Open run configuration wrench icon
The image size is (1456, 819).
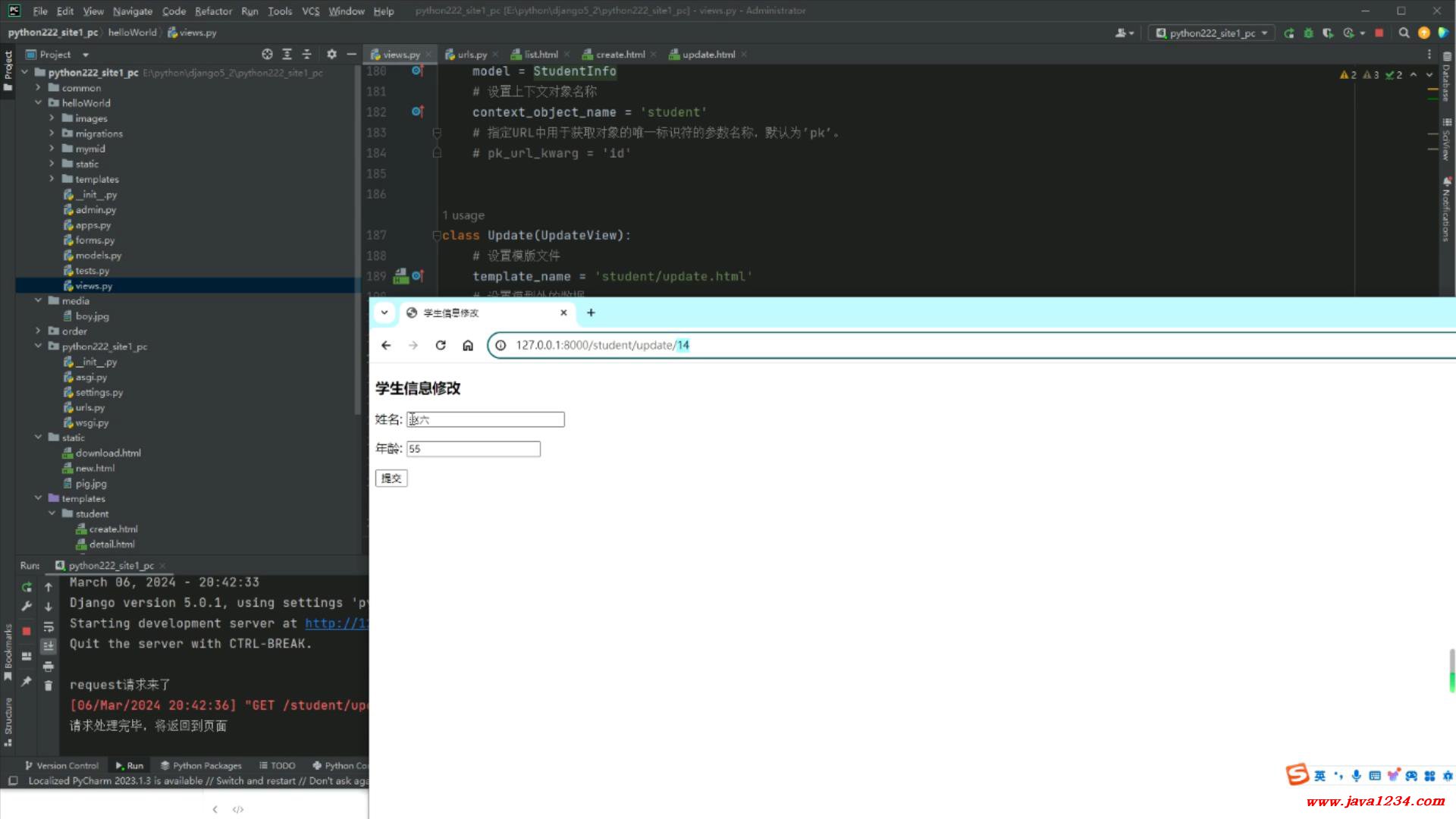click(27, 607)
